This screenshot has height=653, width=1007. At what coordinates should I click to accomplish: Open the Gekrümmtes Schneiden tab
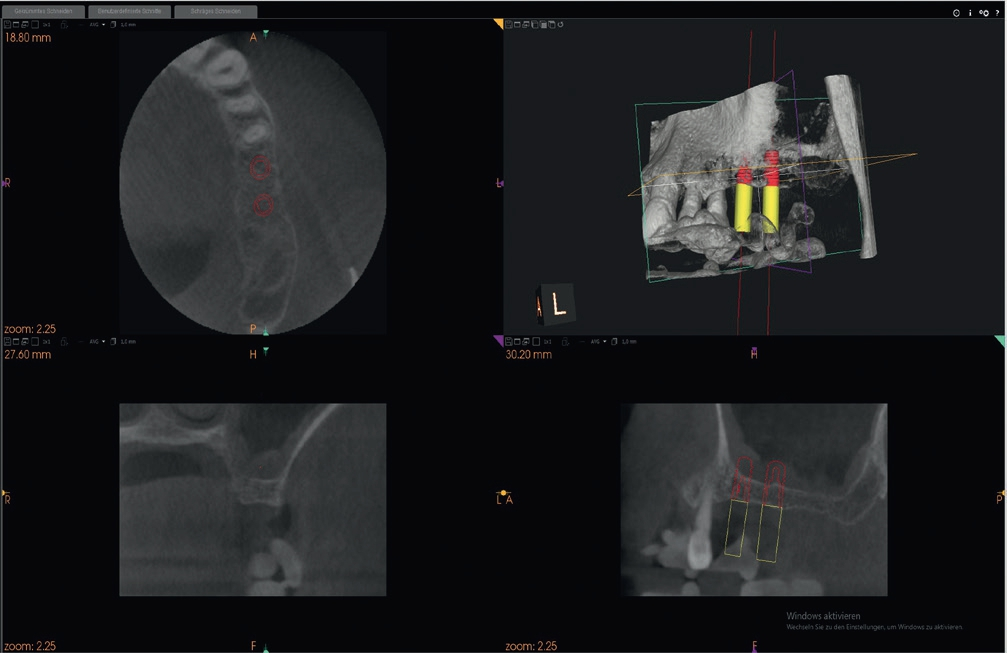click(x=41, y=12)
